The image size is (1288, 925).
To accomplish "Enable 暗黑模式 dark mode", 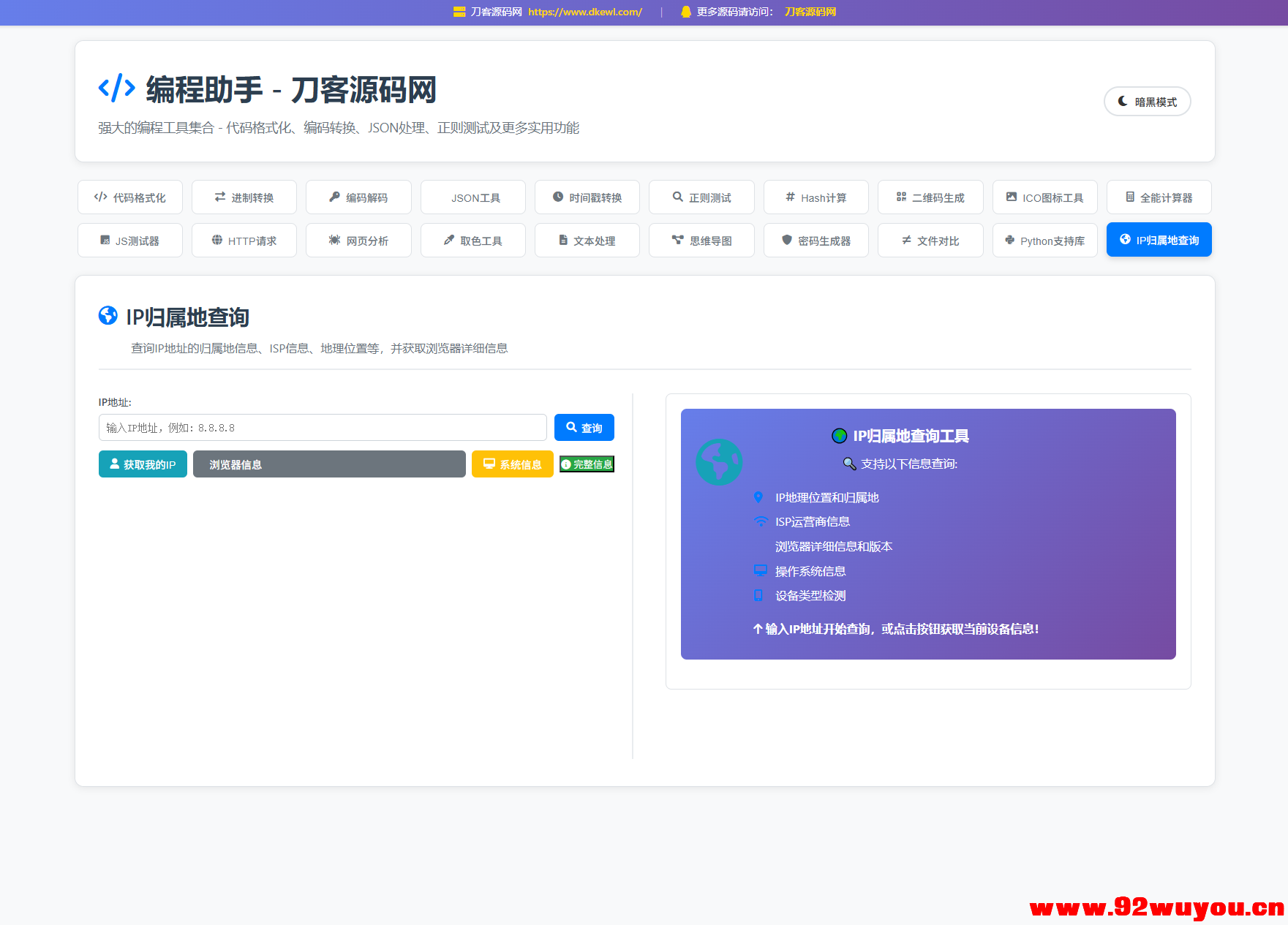I will 1147,102.
